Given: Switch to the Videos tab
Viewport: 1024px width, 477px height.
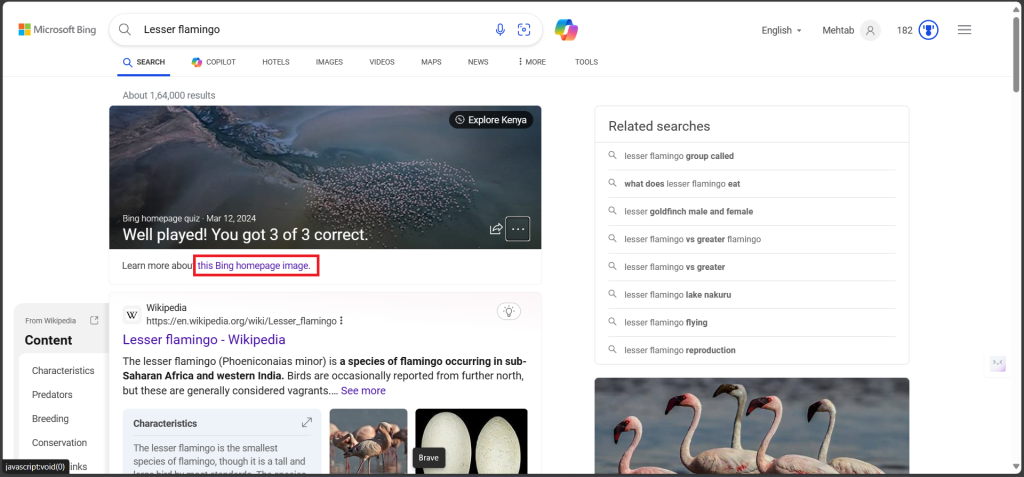Looking at the screenshot, I should pos(381,62).
